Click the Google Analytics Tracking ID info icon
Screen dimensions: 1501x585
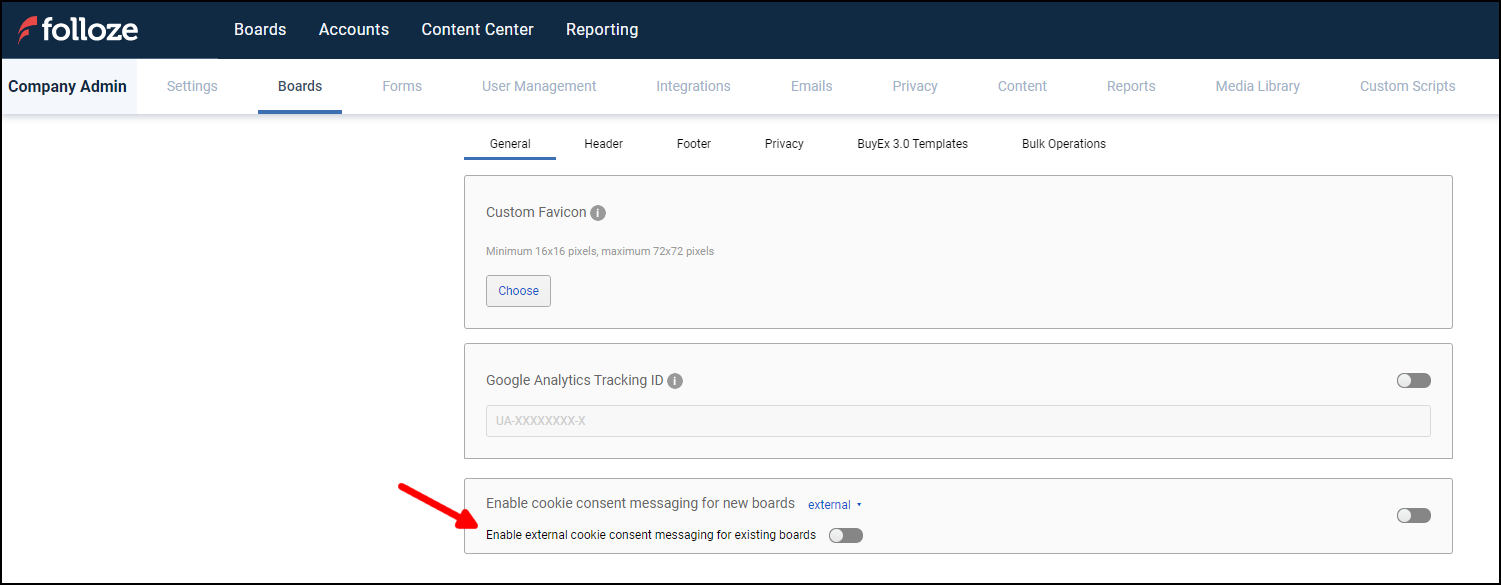(x=675, y=380)
